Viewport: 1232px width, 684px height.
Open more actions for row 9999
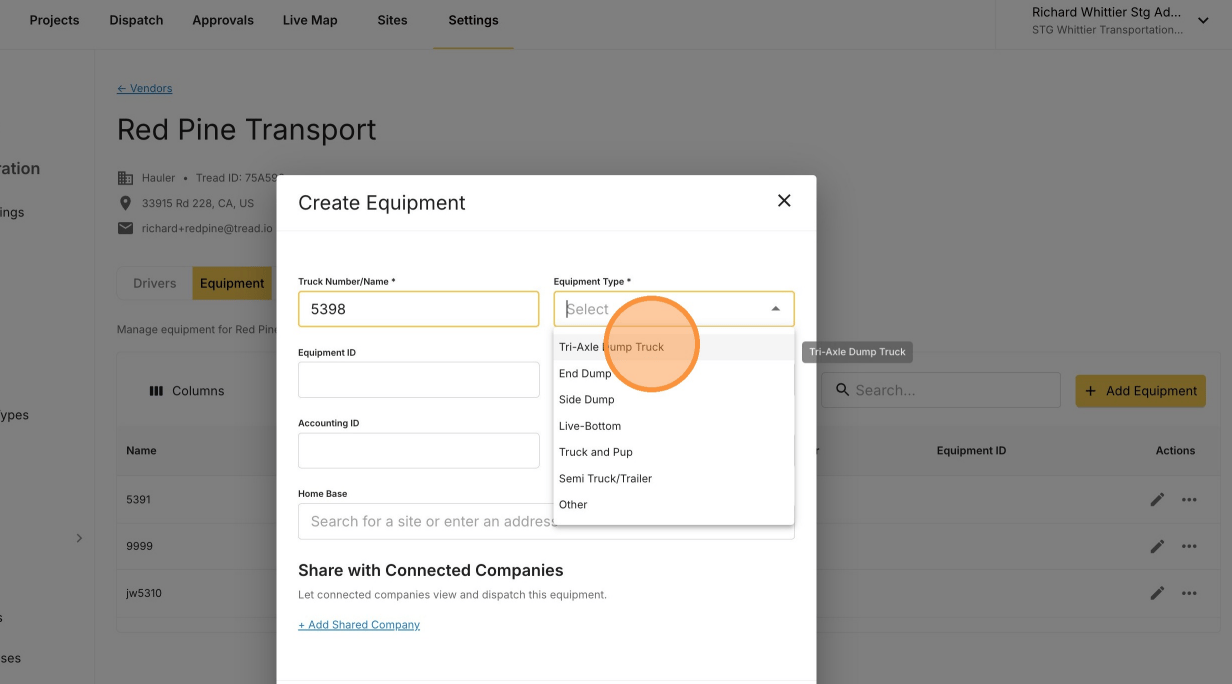coord(1189,546)
